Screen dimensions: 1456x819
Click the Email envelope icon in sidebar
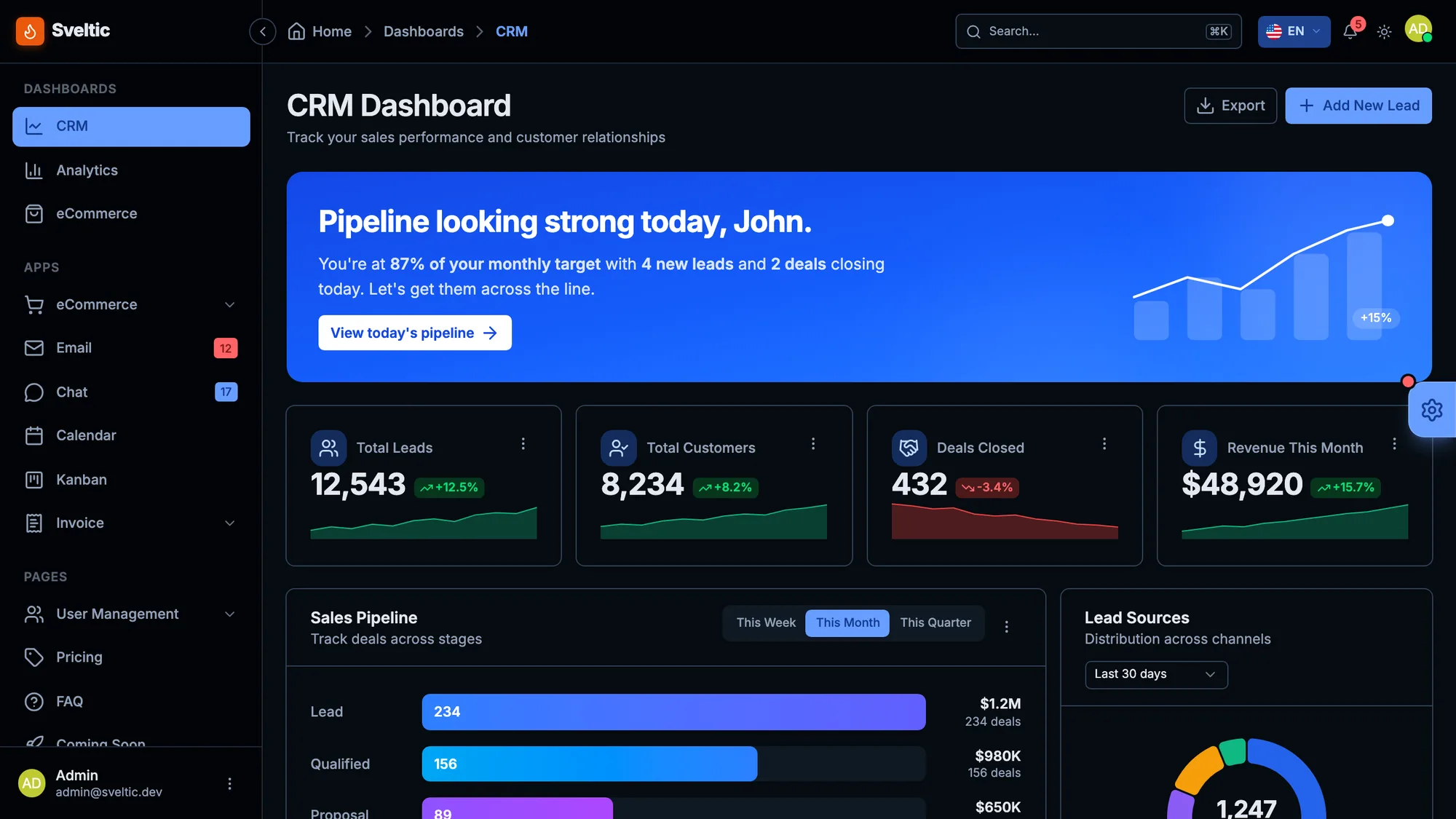pos(34,348)
